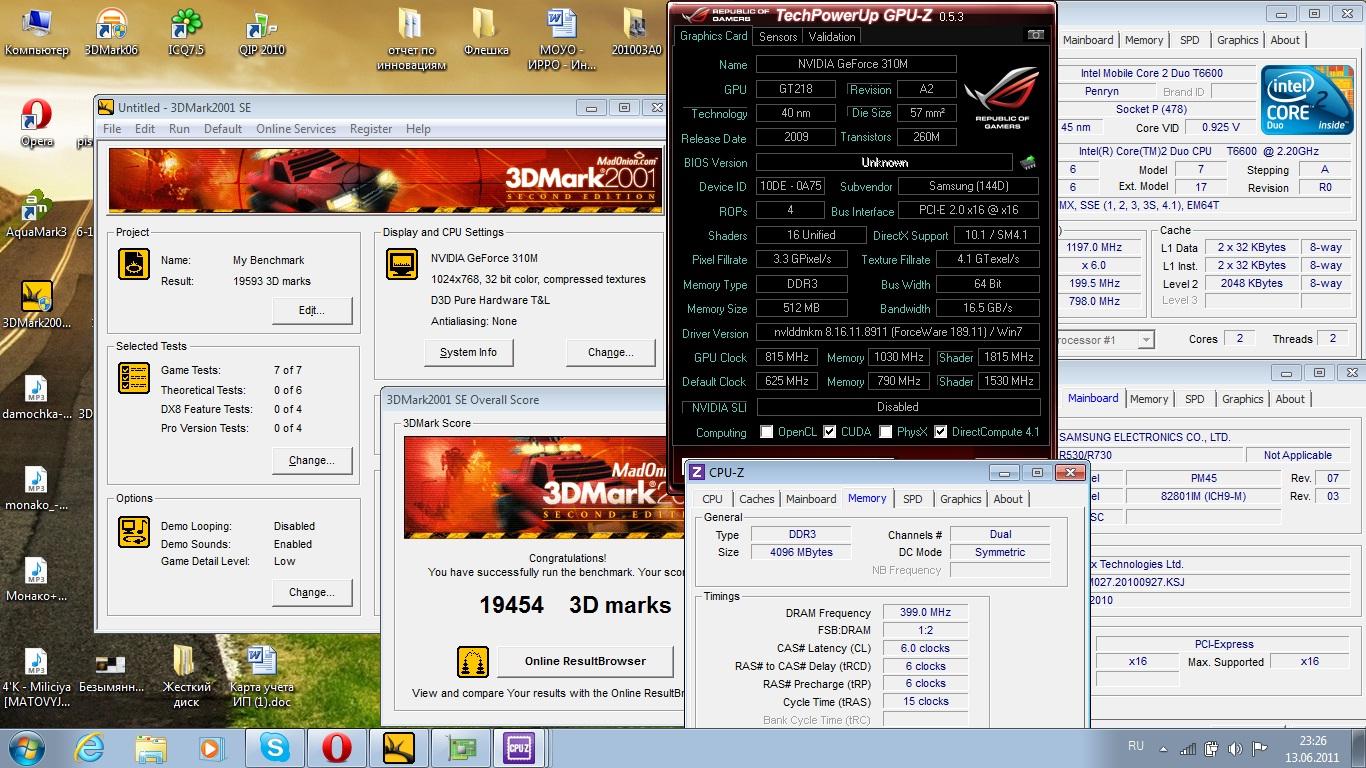Open the Skype taskbar icon

tap(273, 747)
